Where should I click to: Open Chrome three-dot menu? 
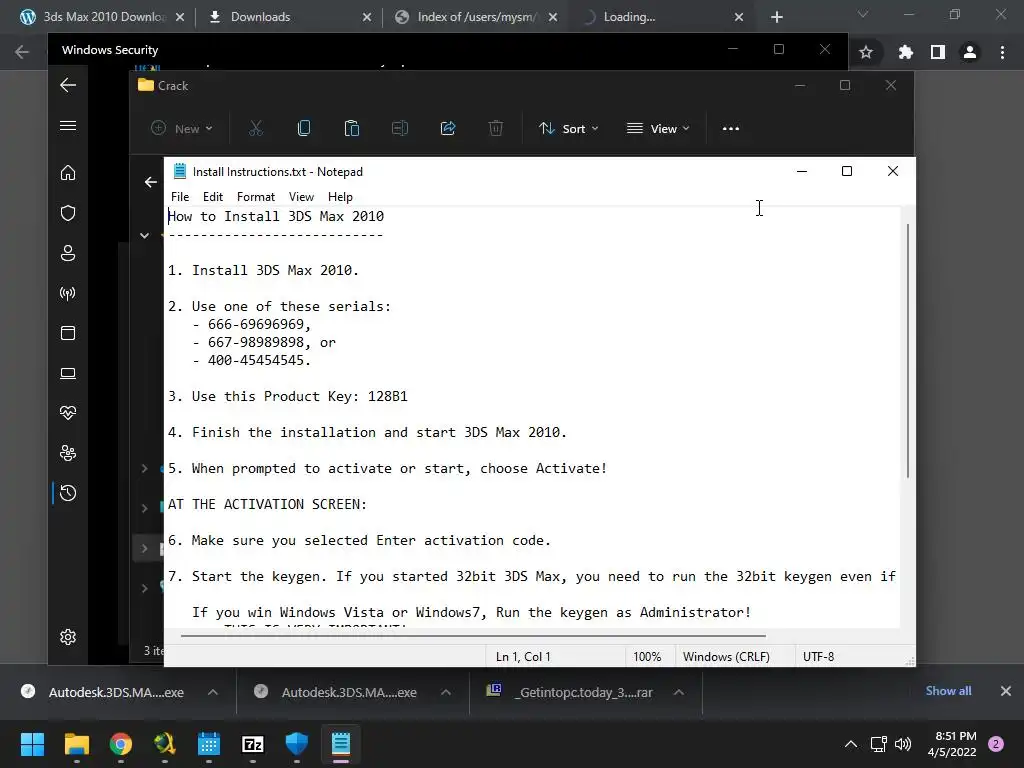pyautogui.click(x=1002, y=52)
